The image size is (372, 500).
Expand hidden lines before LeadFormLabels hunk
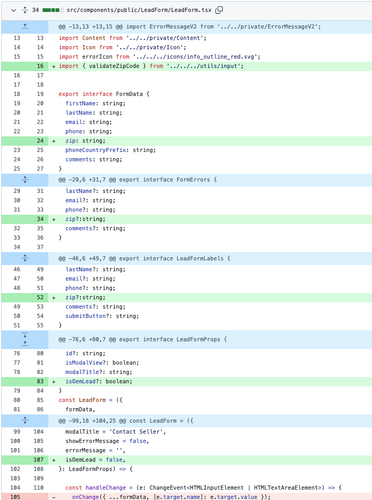(x=25, y=258)
